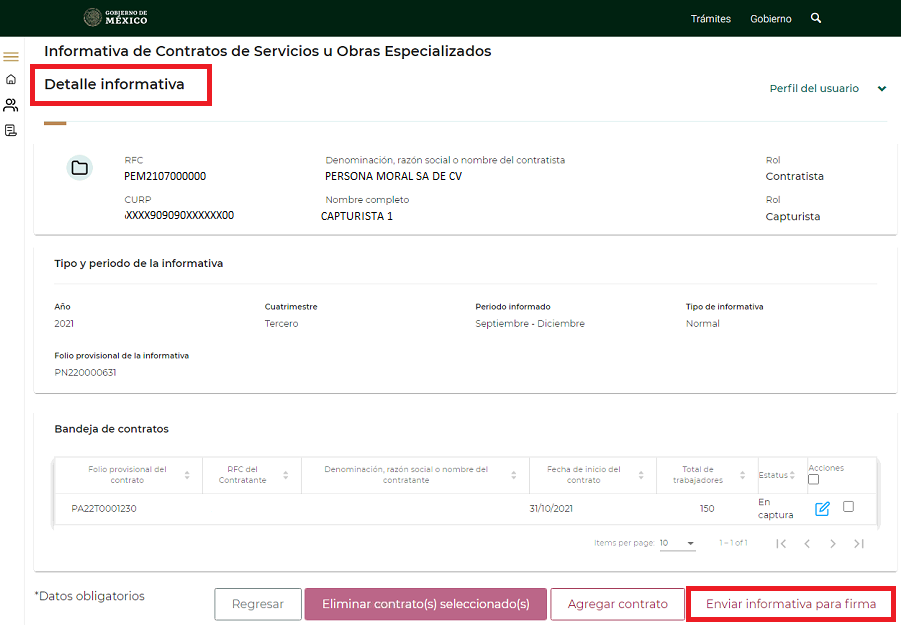The height and width of the screenshot is (625, 901).
Task: Open Gobierno menu in header
Action: coord(771,19)
